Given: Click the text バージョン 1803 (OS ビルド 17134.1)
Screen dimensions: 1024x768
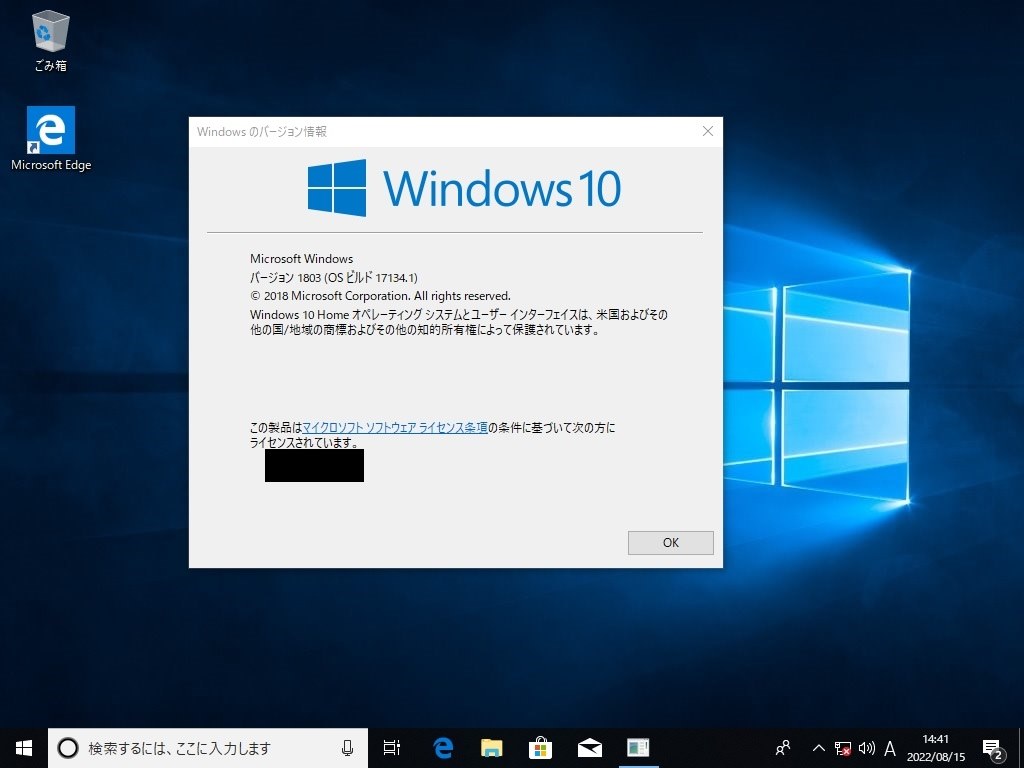Looking at the screenshot, I should (x=334, y=278).
